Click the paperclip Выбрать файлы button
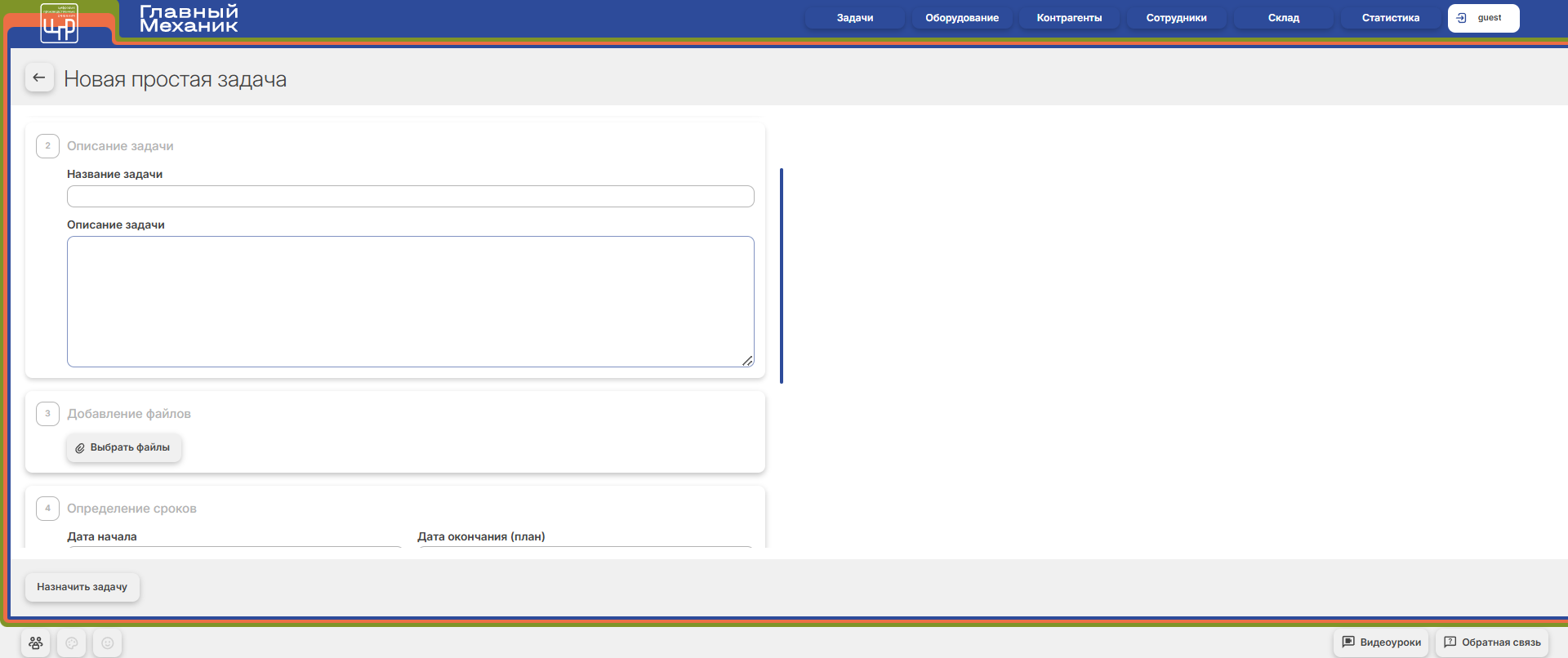 (x=123, y=447)
